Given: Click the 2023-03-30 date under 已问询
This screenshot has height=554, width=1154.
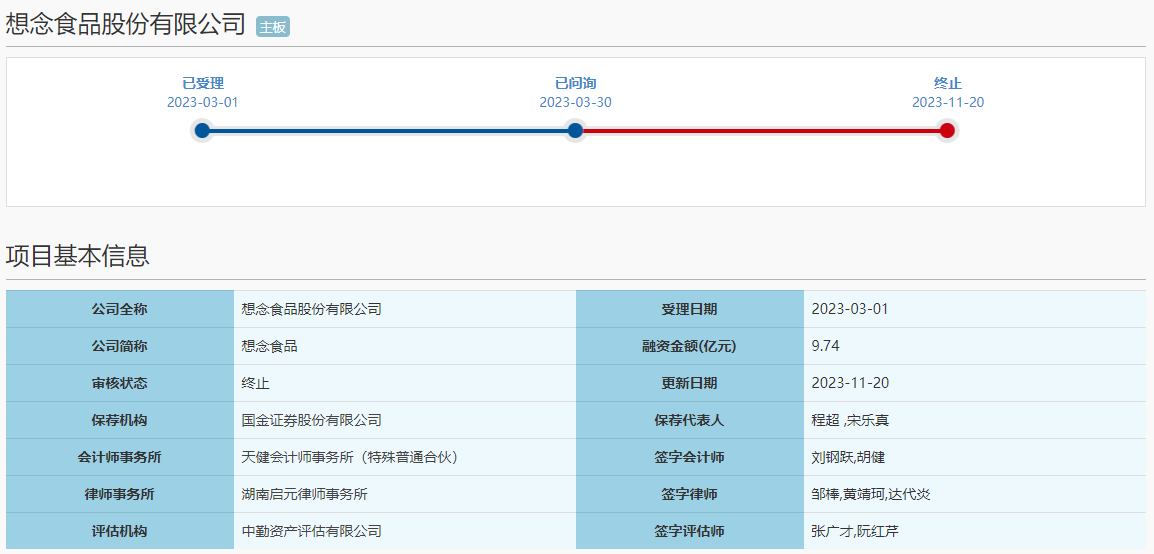Looking at the screenshot, I should tap(575, 102).
